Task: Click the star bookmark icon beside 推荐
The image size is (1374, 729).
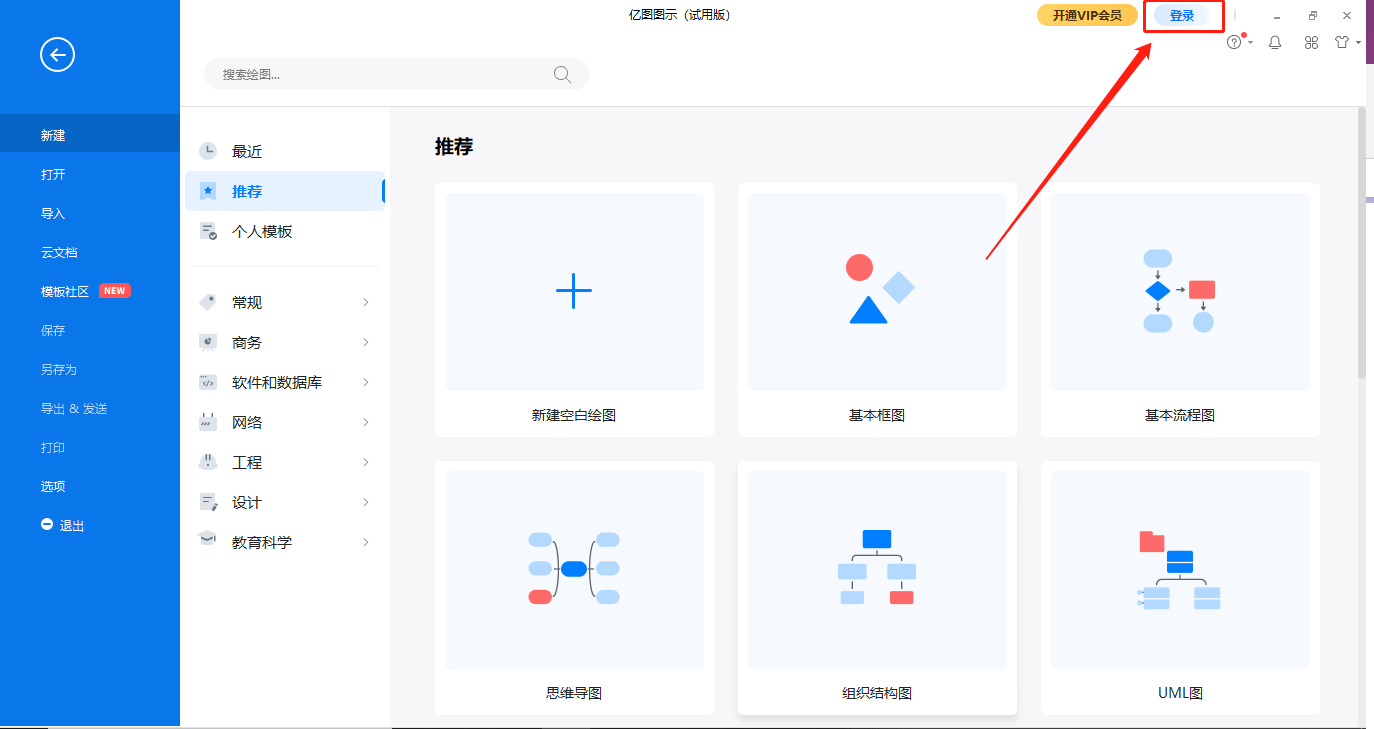Action: tap(208, 191)
